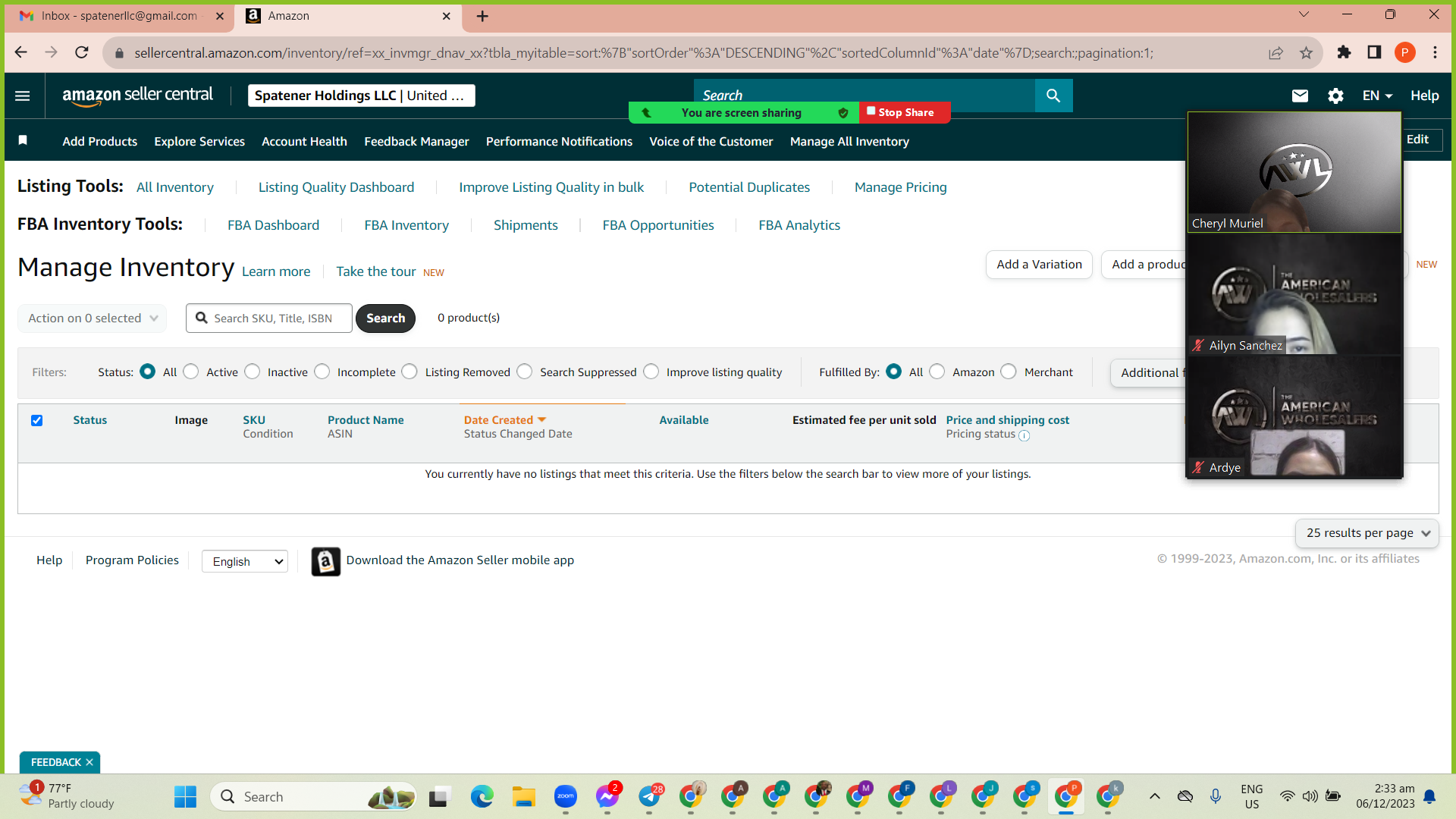Open Performance Notifications
This screenshot has width=1456, height=819.
[559, 141]
